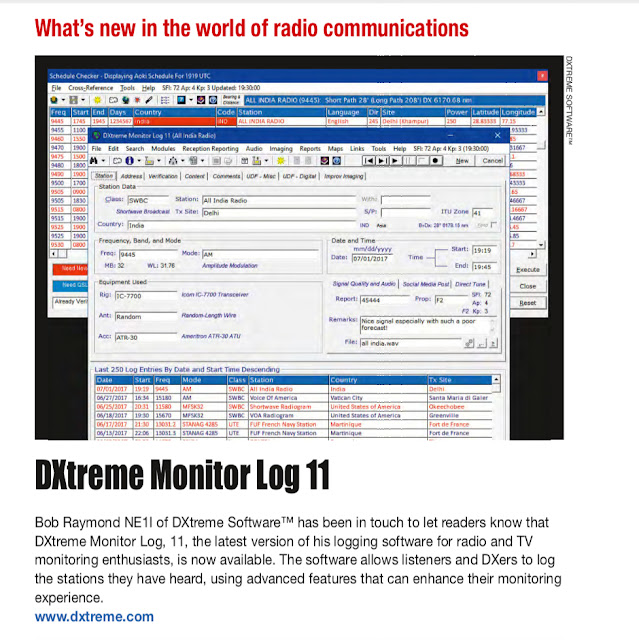The width and height of the screenshot is (639, 640).
Task: Click the Bearing & Distance icon in Schedule Checker
Action: point(231,100)
